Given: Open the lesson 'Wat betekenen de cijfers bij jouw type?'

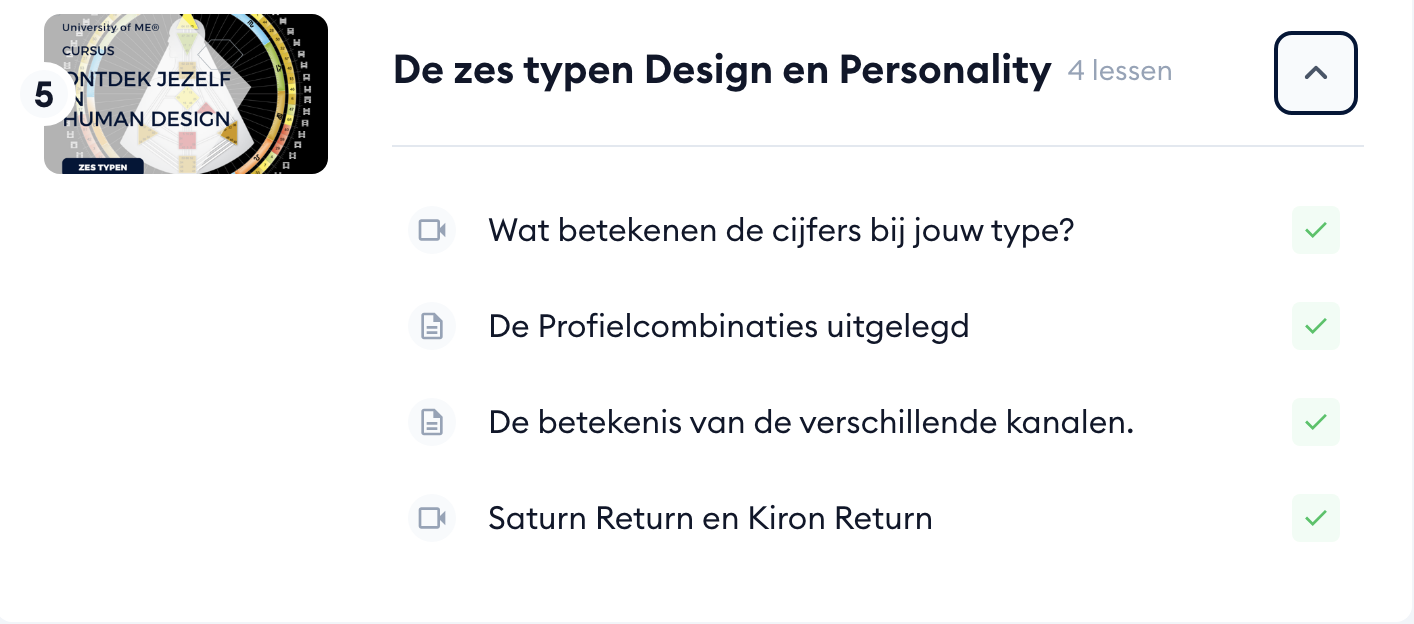Looking at the screenshot, I should (x=780, y=231).
